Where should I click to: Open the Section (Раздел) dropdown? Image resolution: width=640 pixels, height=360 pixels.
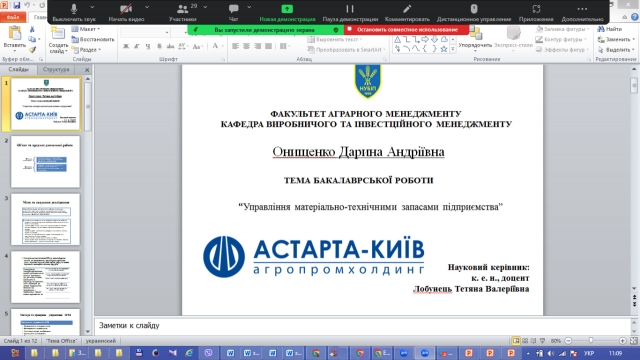click(86, 50)
